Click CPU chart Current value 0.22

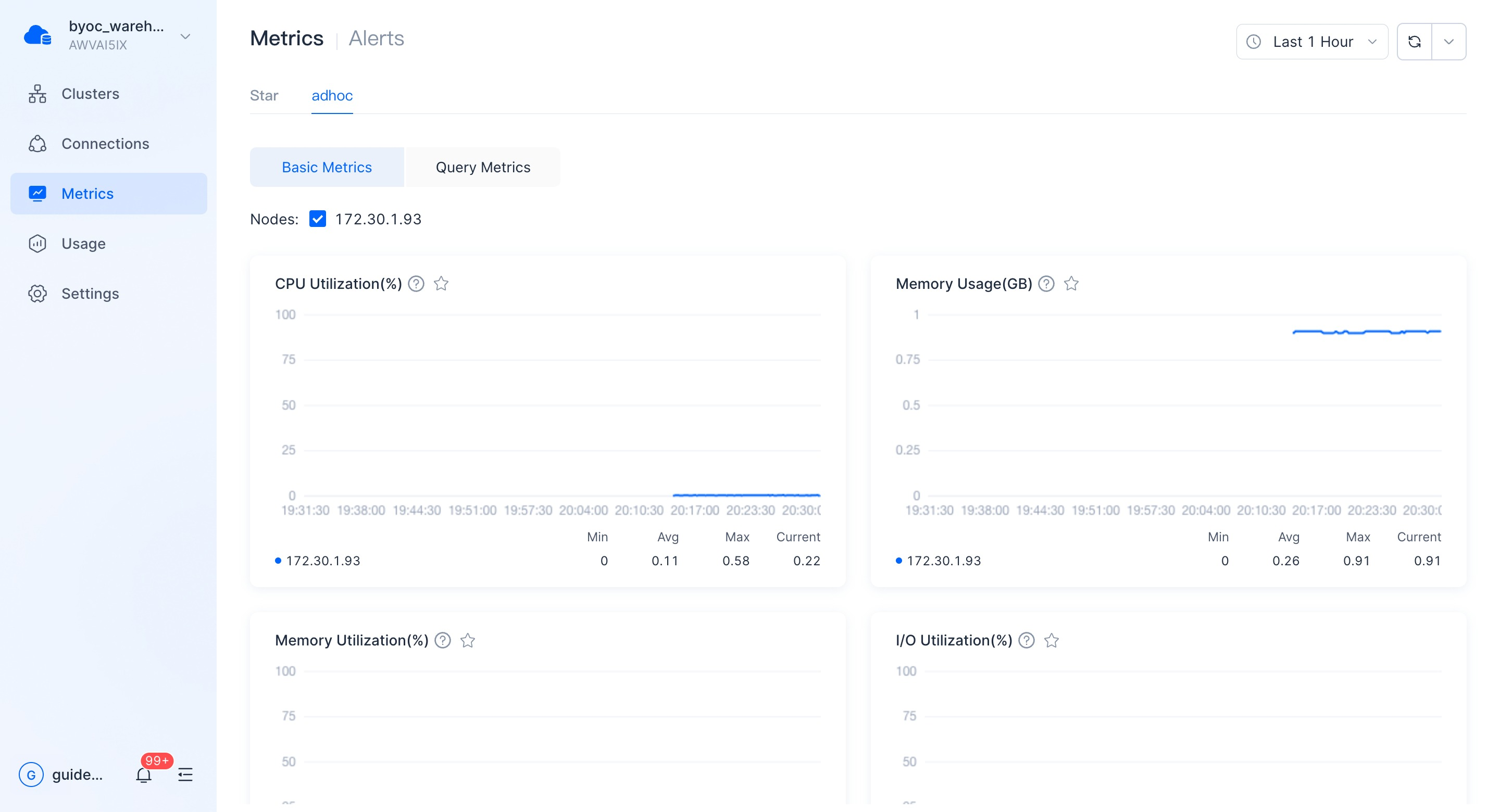click(x=806, y=561)
